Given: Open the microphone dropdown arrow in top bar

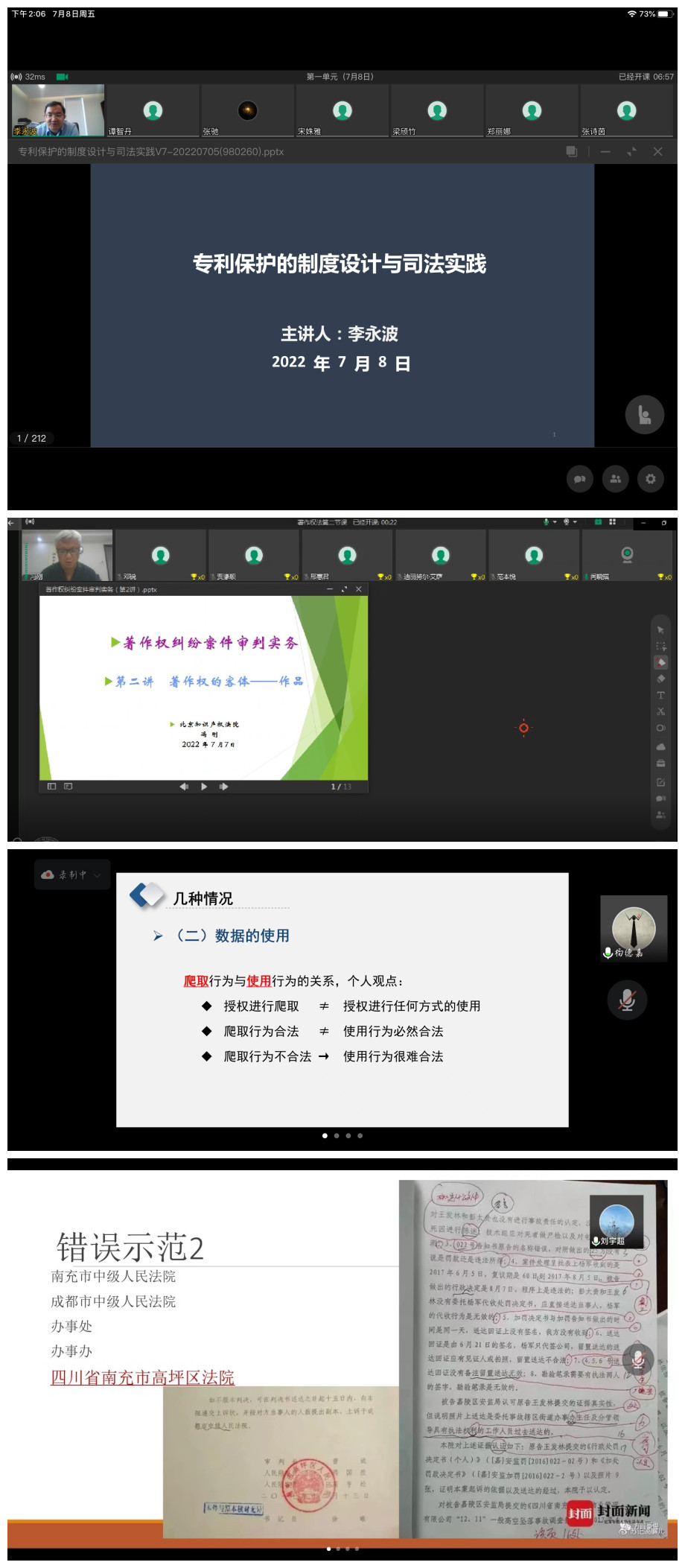Looking at the screenshot, I should 555,522.
